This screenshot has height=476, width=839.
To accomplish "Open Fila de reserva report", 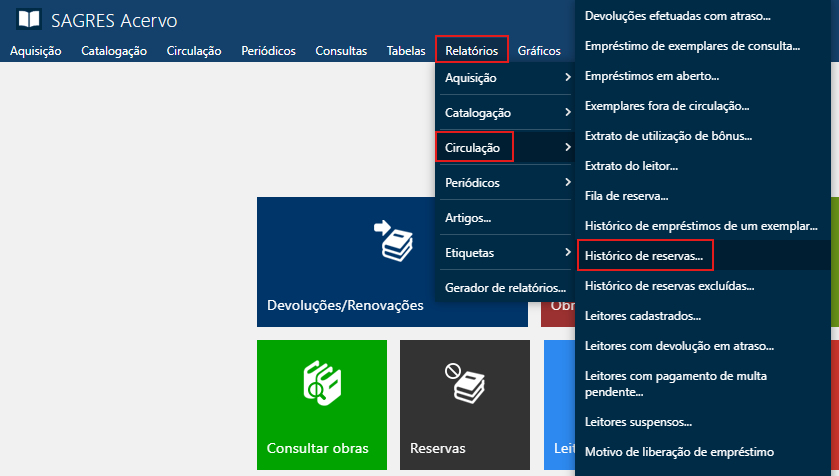I will point(626,196).
